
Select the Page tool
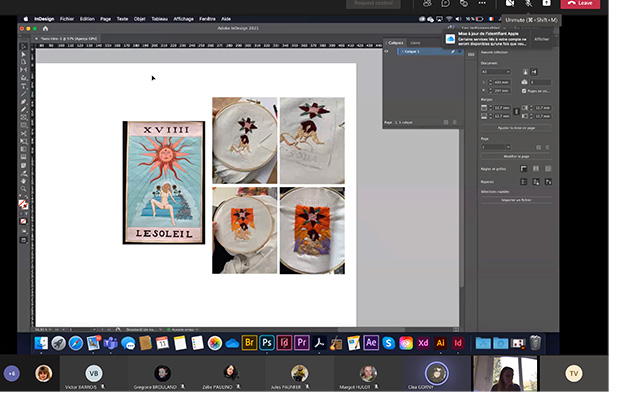[x=24, y=62]
